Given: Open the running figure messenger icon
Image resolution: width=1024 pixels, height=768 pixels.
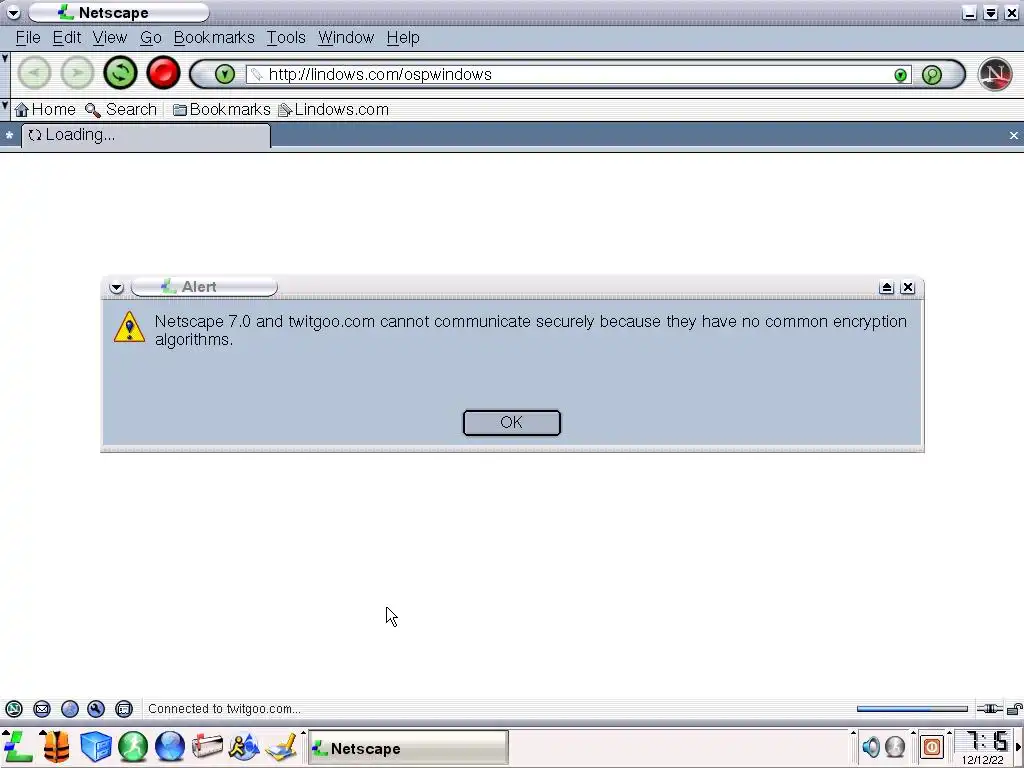Looking at the screenshot, I should point(244,746).
